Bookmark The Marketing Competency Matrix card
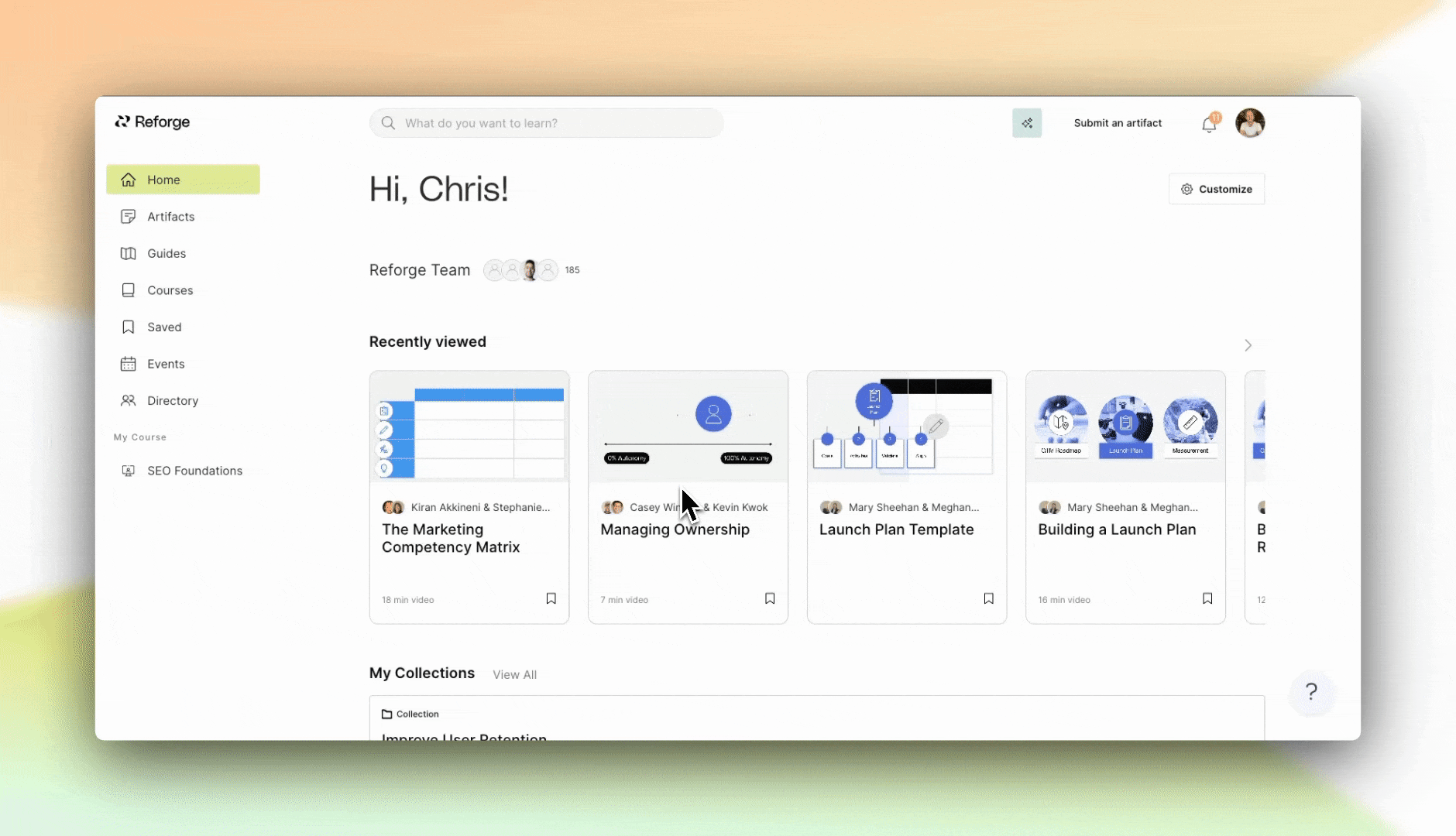The height and width of the screenshot is (836, 1456). coord(551,598)
